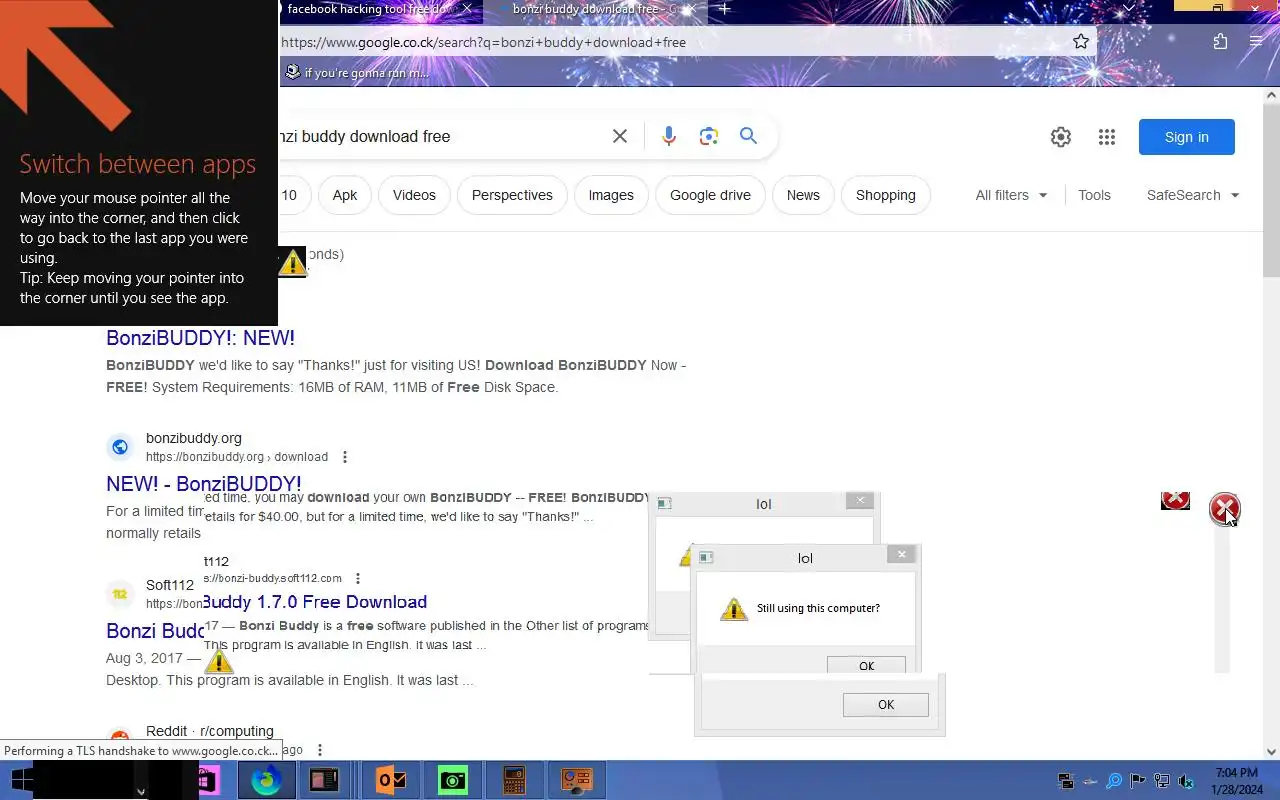Screen dimensions: 1280x800
Task: Open the dark window app in the taskbar
Action: tap(324, 780)
